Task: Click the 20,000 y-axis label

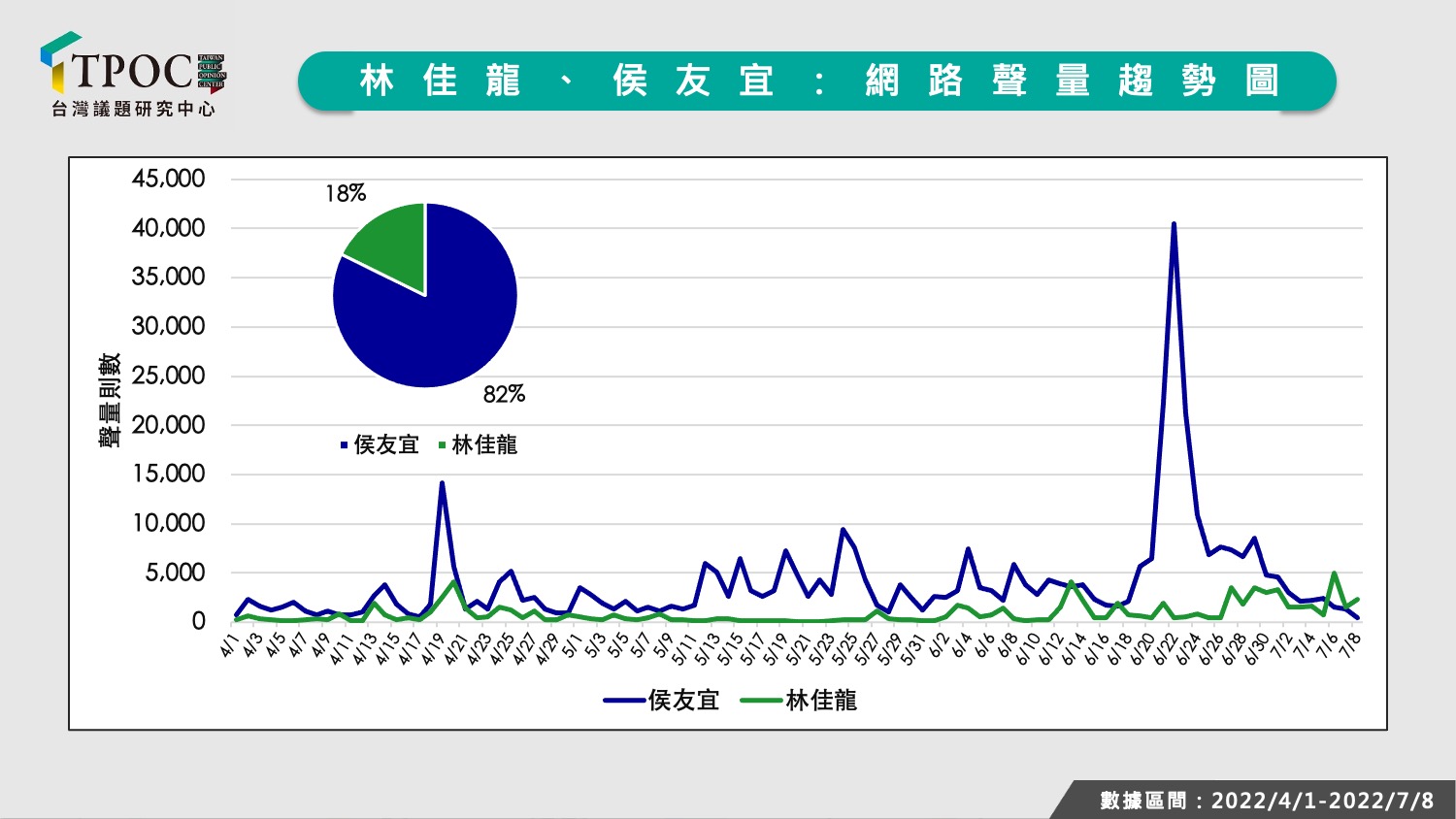Action: 169,425
